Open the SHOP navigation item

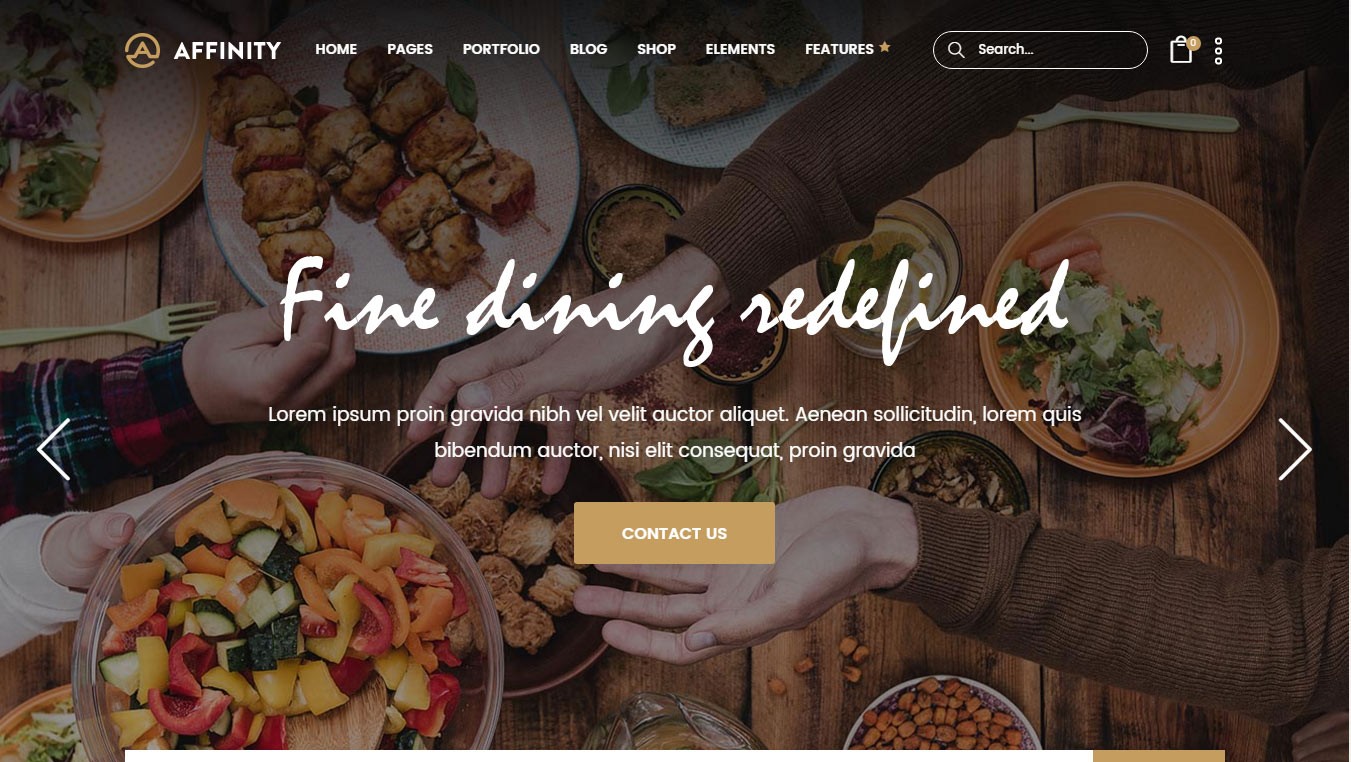[656, 49]
